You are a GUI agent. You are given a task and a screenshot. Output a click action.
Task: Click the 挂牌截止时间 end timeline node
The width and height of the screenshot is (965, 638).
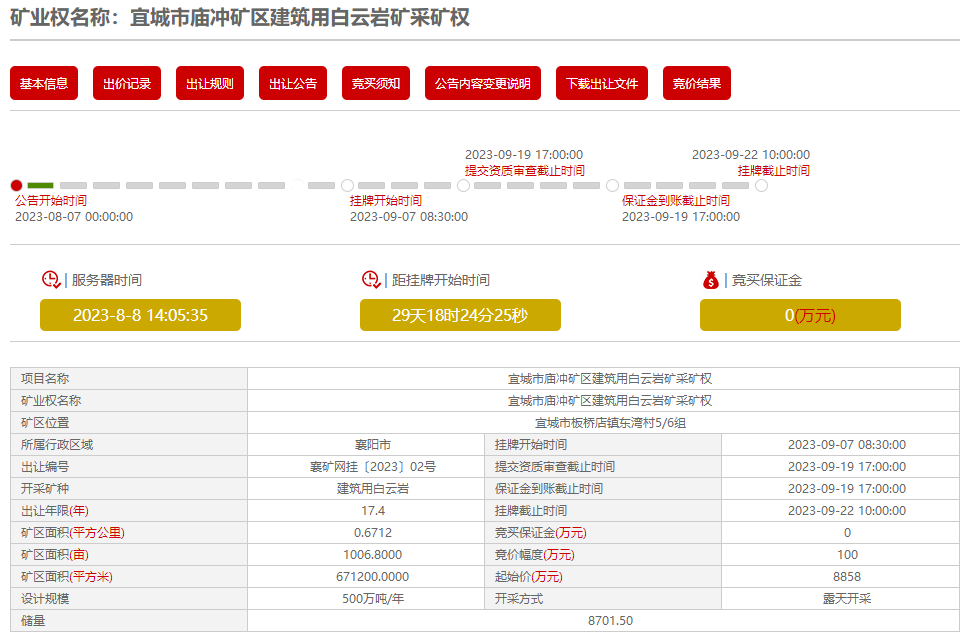point(761,186)
